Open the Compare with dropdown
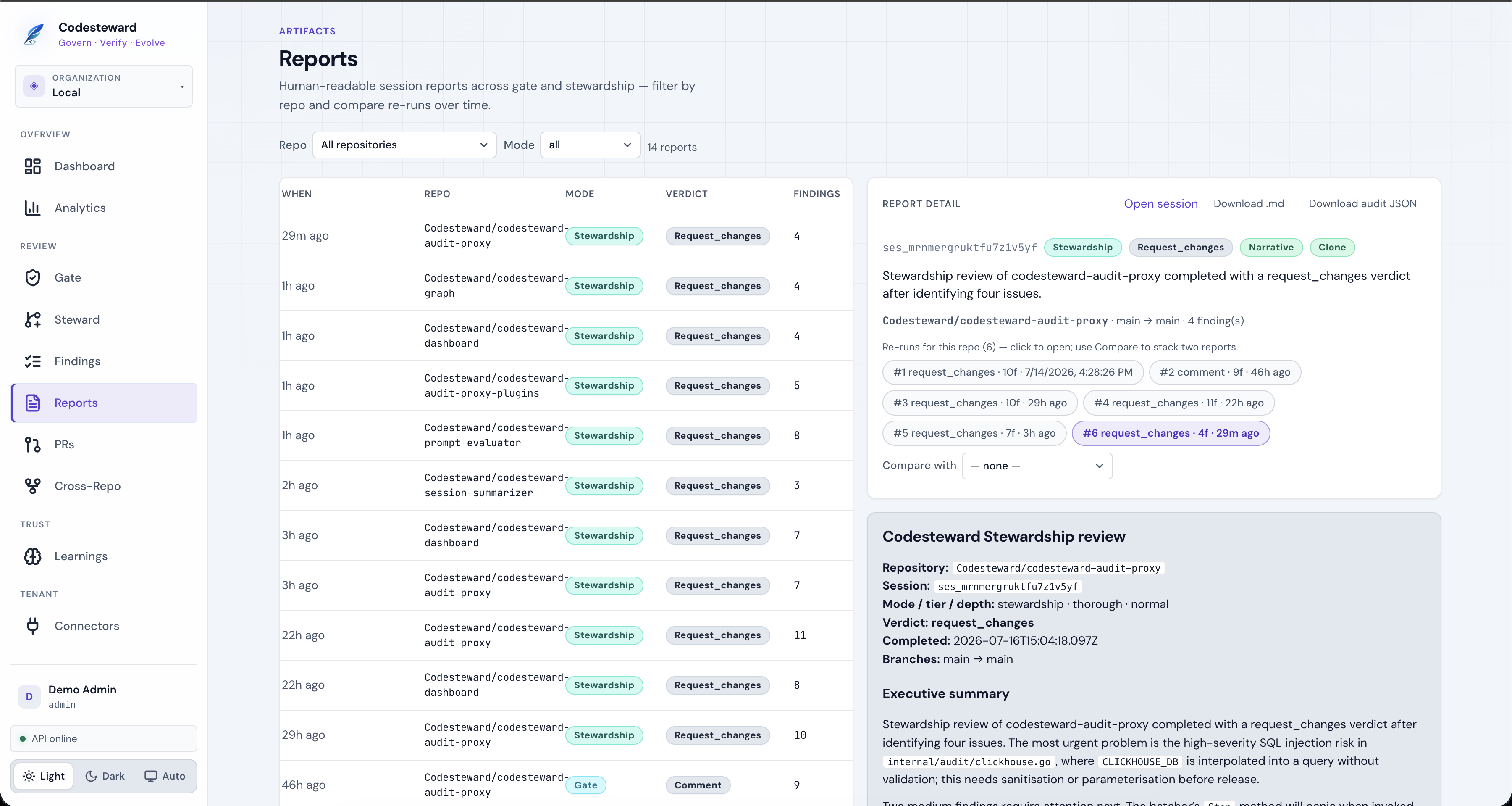 point(1037,466)
